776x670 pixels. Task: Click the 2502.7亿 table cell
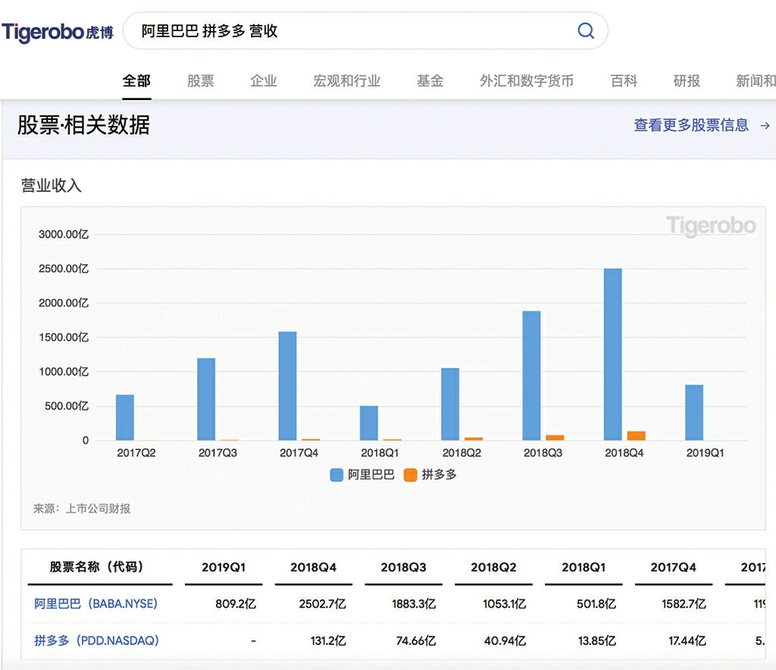click(322, 604)
